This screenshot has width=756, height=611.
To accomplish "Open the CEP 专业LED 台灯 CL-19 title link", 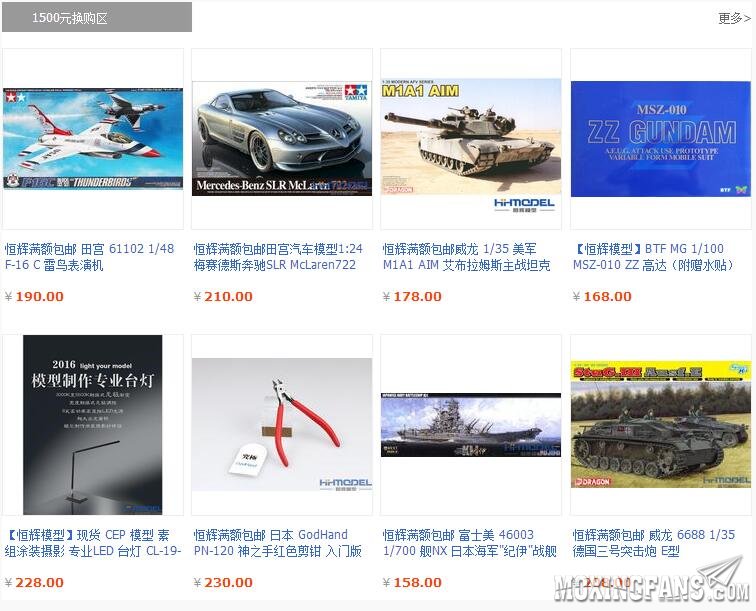I will 93,543.
